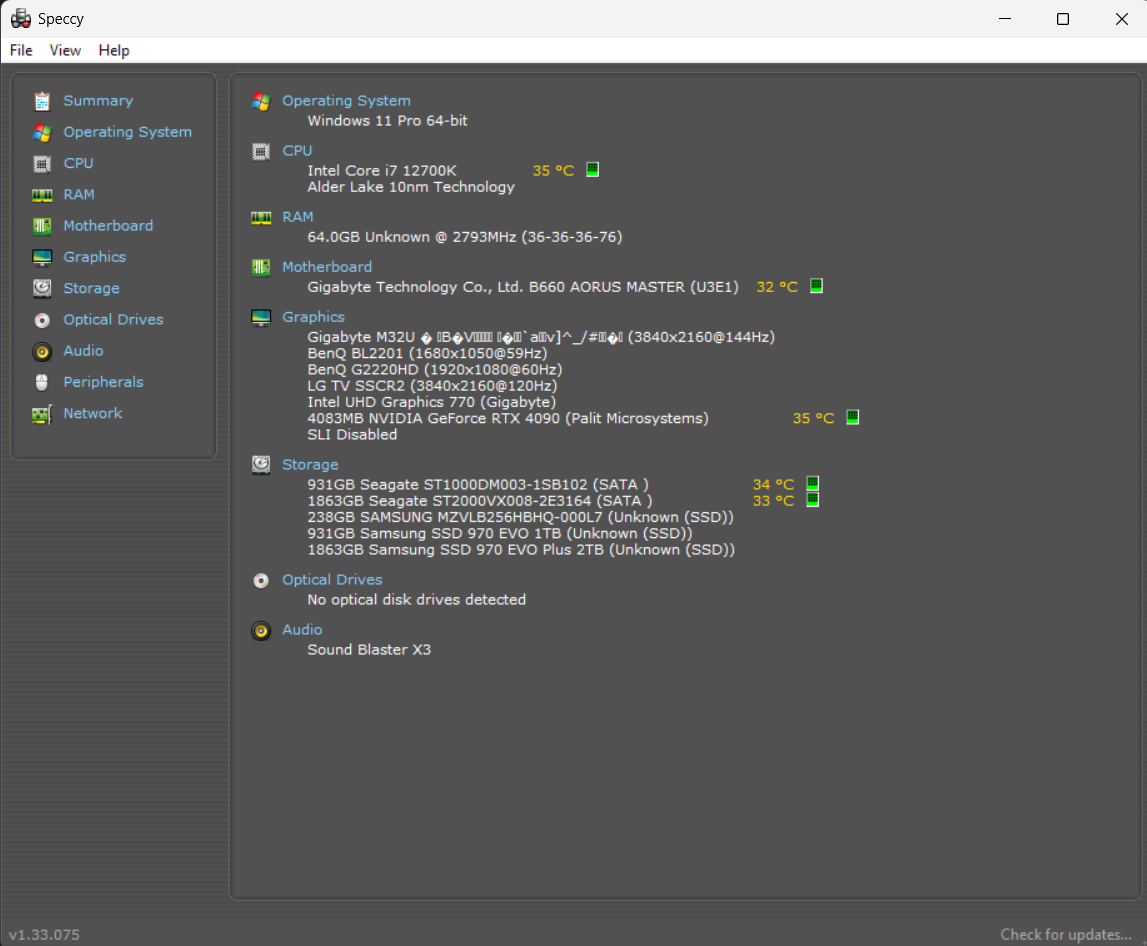1147x946 pixels.
Task: Click the NVIDIA GeForce RTX 4090 line
Action: pos(508,418)
